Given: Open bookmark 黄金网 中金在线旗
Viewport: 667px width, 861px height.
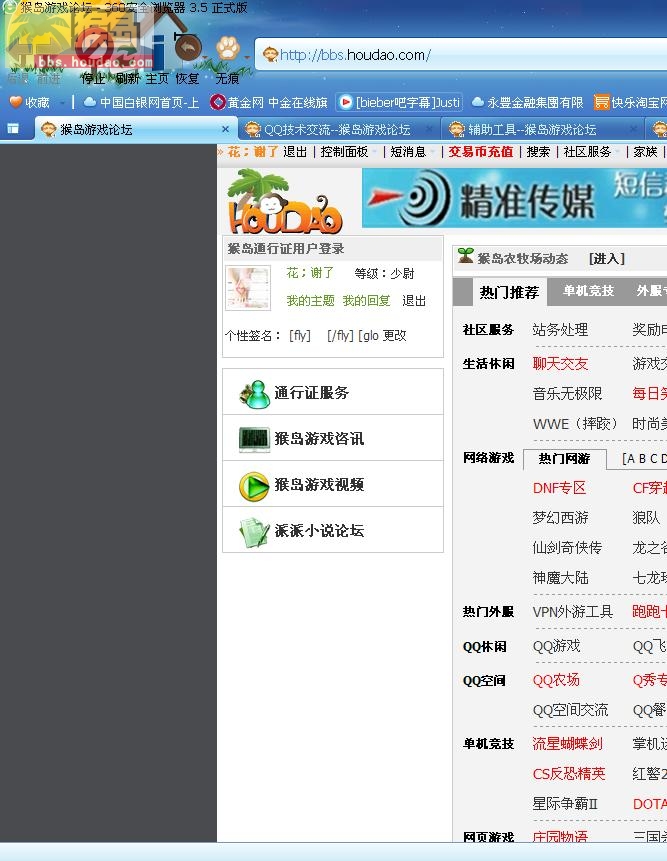Looking at the screenshot, I should click(269, 103).
